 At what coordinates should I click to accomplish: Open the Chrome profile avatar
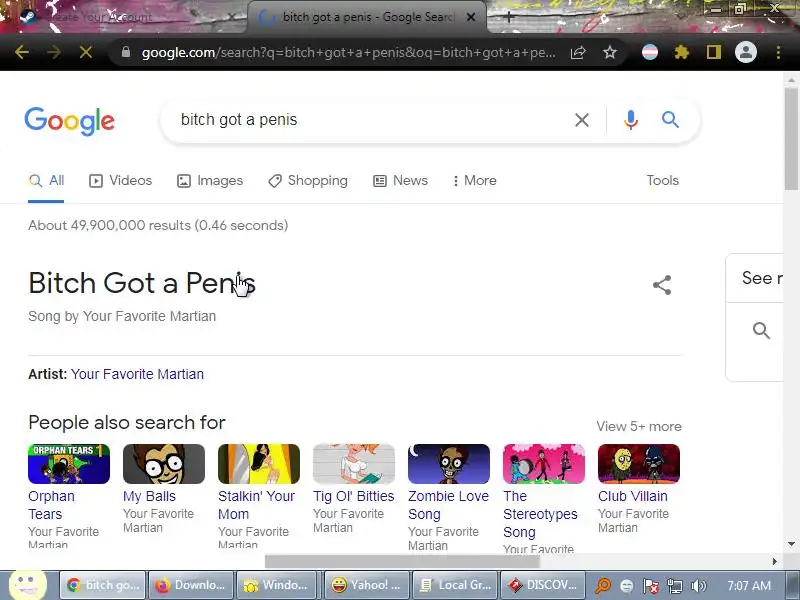click(745, 52)
